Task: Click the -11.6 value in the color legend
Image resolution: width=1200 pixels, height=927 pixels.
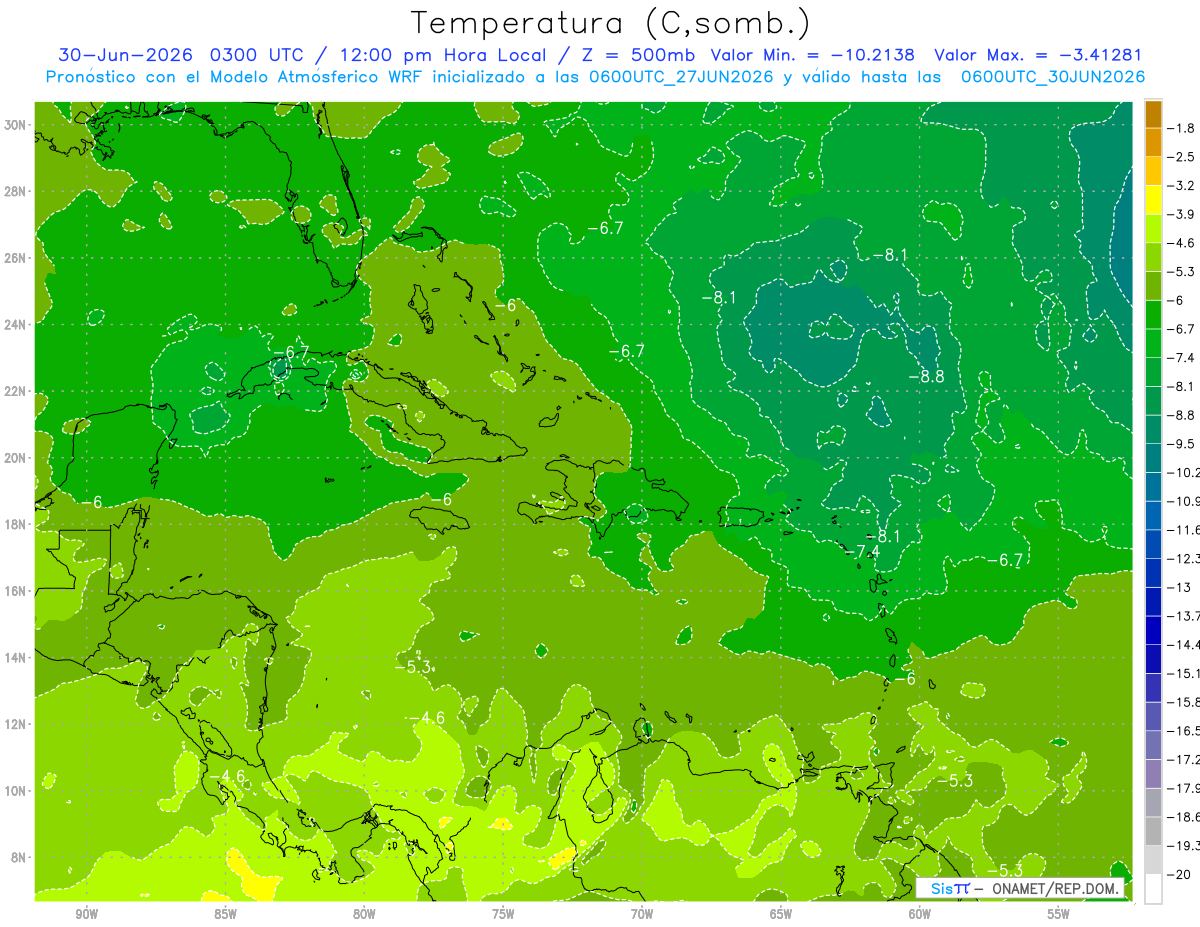Action: point(1184,529)
